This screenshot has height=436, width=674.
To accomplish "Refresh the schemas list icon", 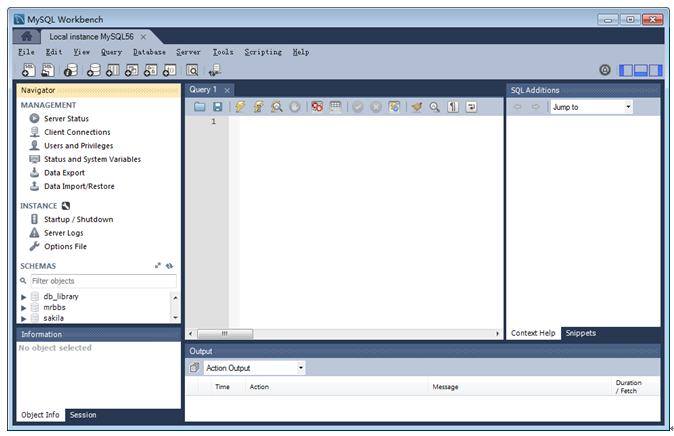I will click(170, 266).
